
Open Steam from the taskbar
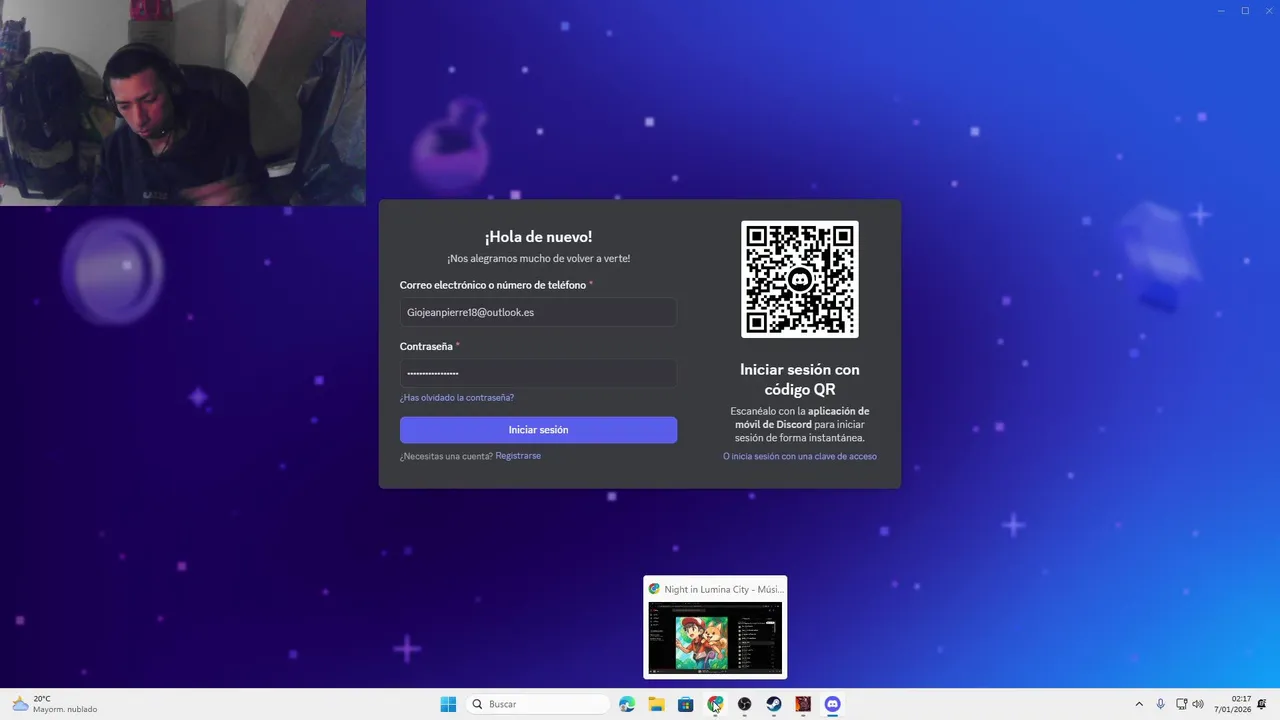(774, 704)
